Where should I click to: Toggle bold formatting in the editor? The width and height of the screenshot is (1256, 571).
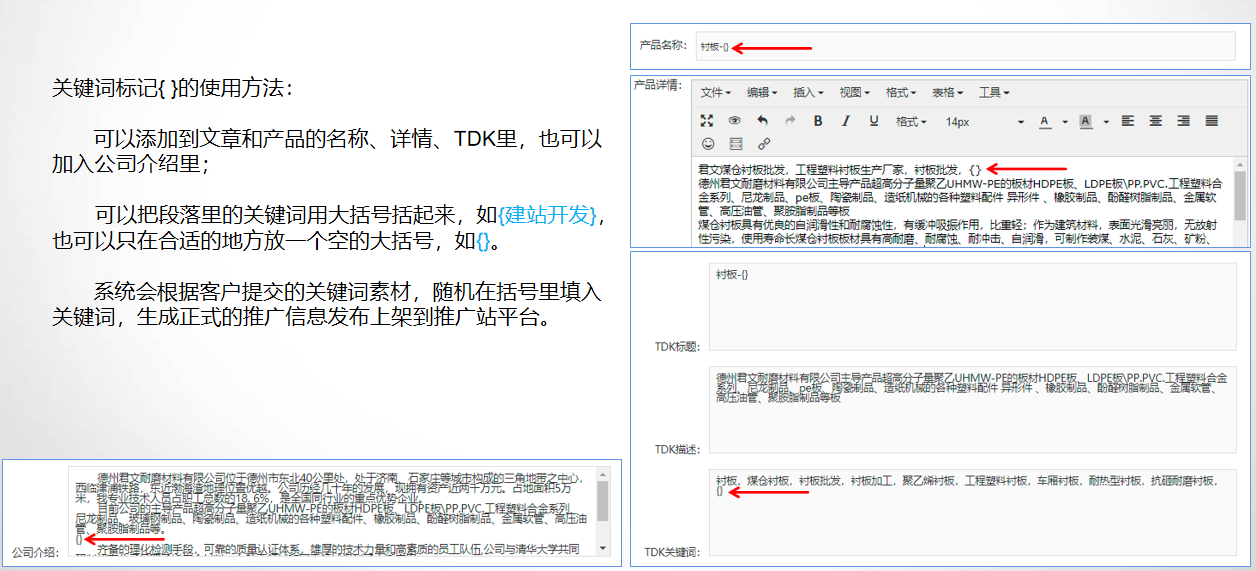tap(817, 121)
